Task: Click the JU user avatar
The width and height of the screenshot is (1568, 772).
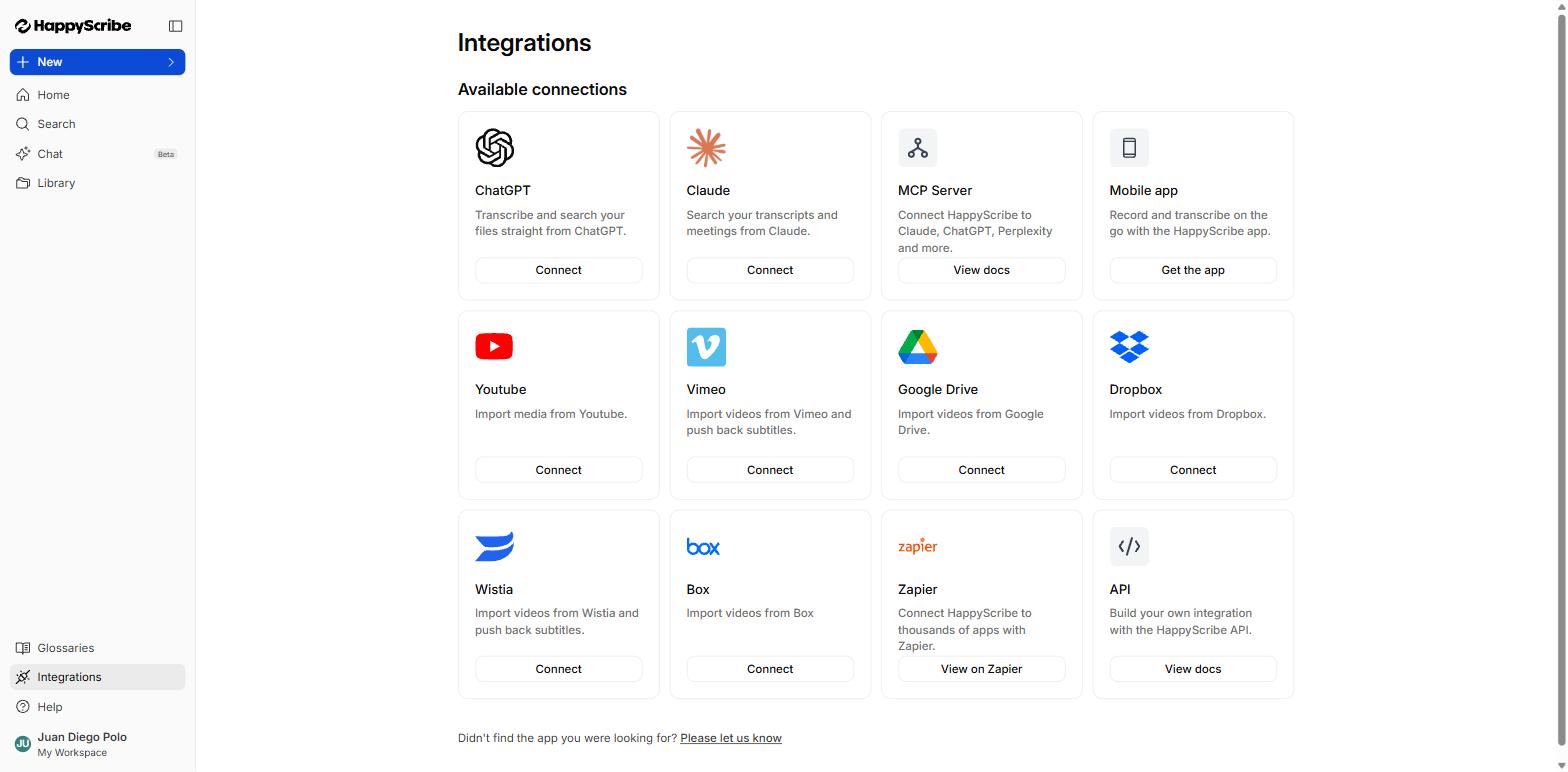Action: (x=23, y=744)
